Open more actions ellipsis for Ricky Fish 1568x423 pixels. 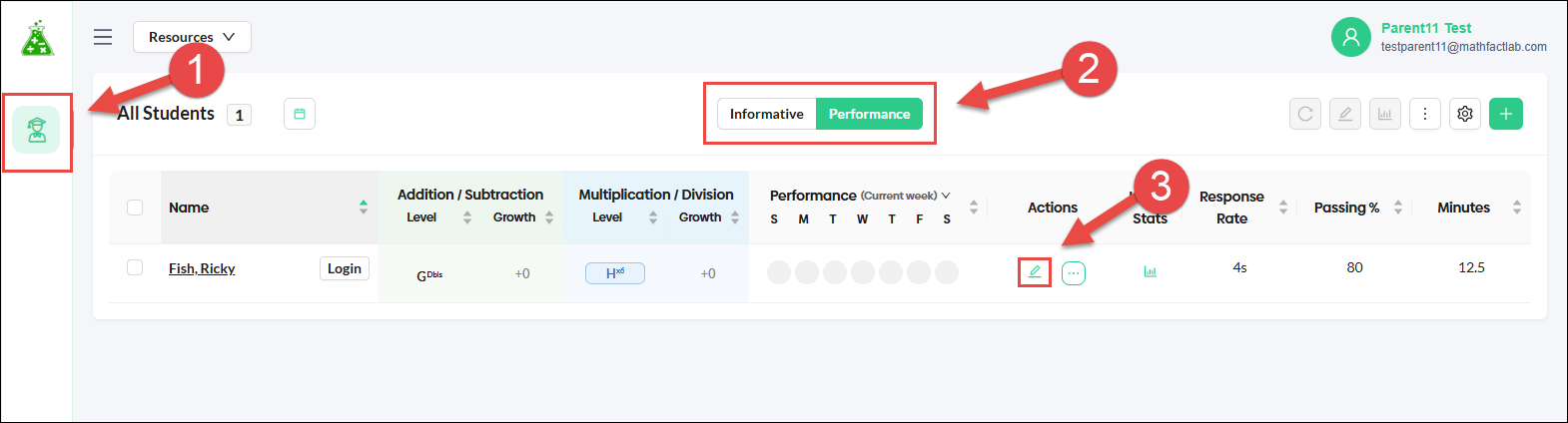coord(1074,273)
